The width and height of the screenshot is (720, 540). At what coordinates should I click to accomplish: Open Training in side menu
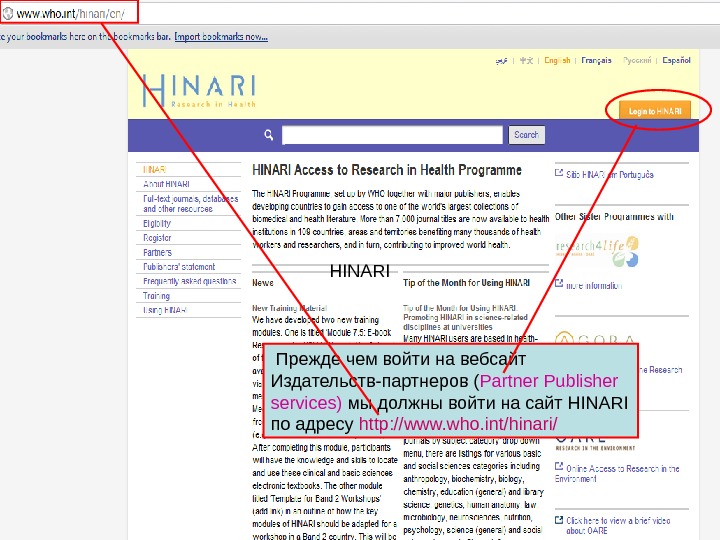(156, 296)
